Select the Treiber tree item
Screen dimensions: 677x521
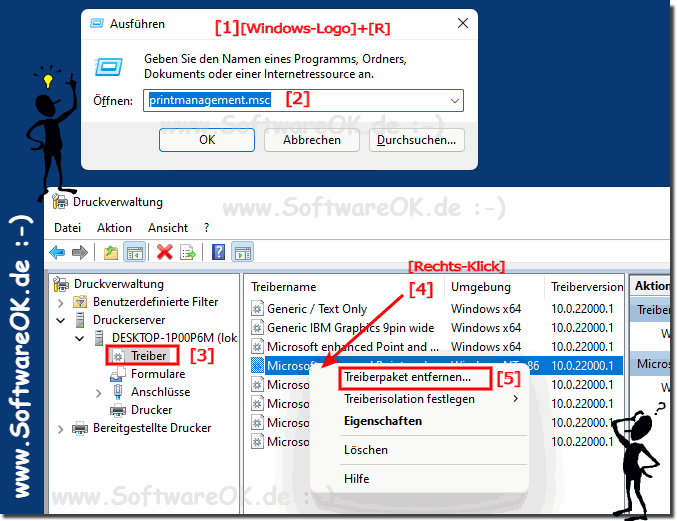[149, 356]
